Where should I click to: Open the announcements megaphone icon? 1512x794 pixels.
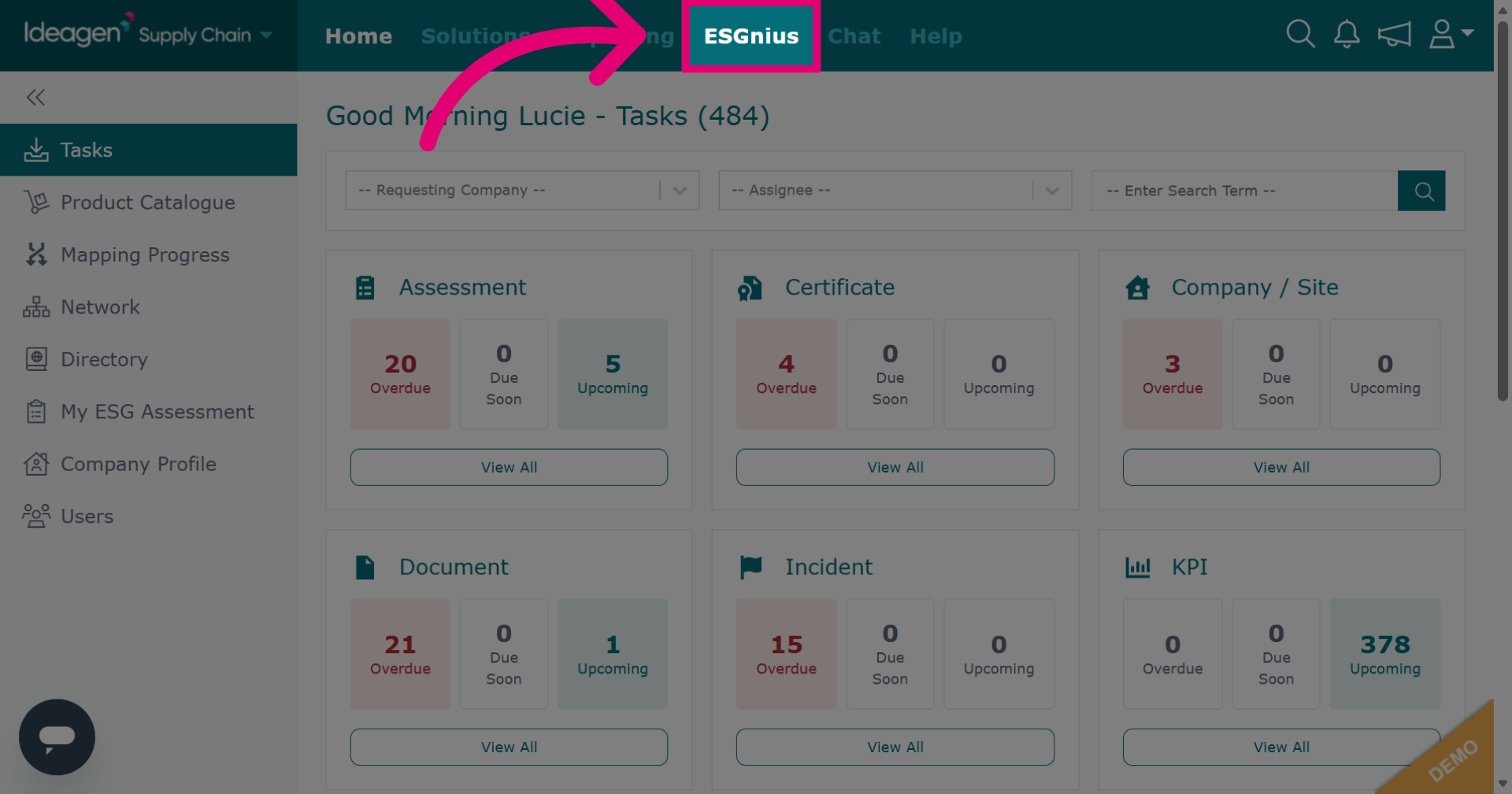[1394, 35]
